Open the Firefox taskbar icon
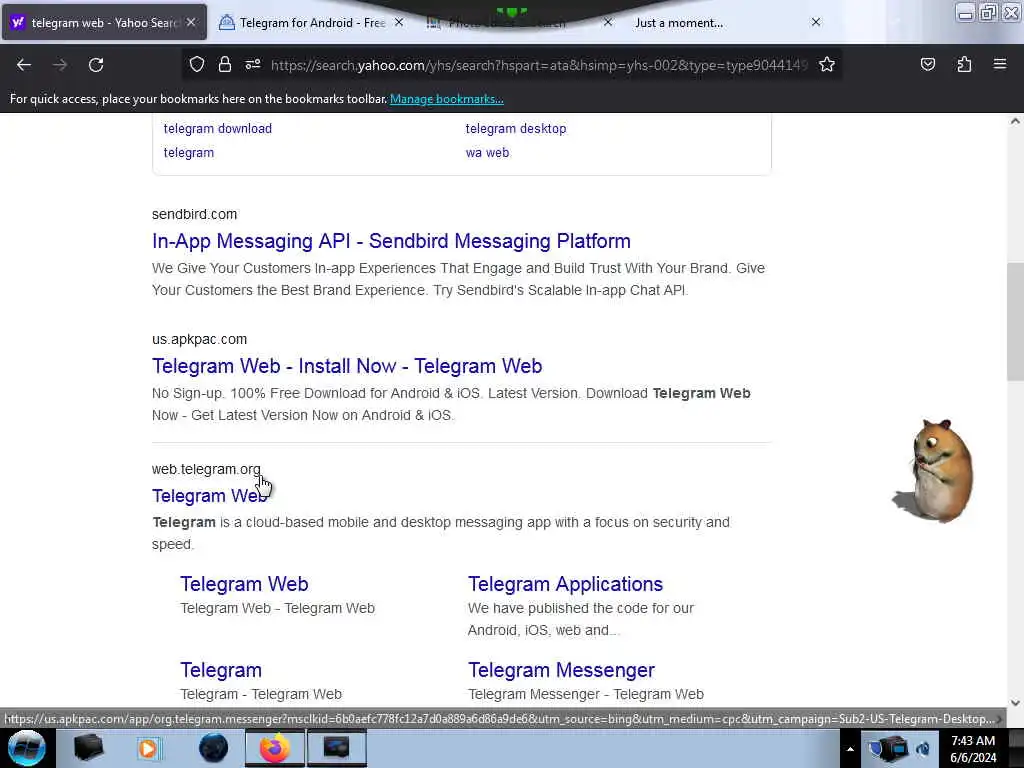The width and height of the screenshot is (1024, 768). [x=275, y=748]
